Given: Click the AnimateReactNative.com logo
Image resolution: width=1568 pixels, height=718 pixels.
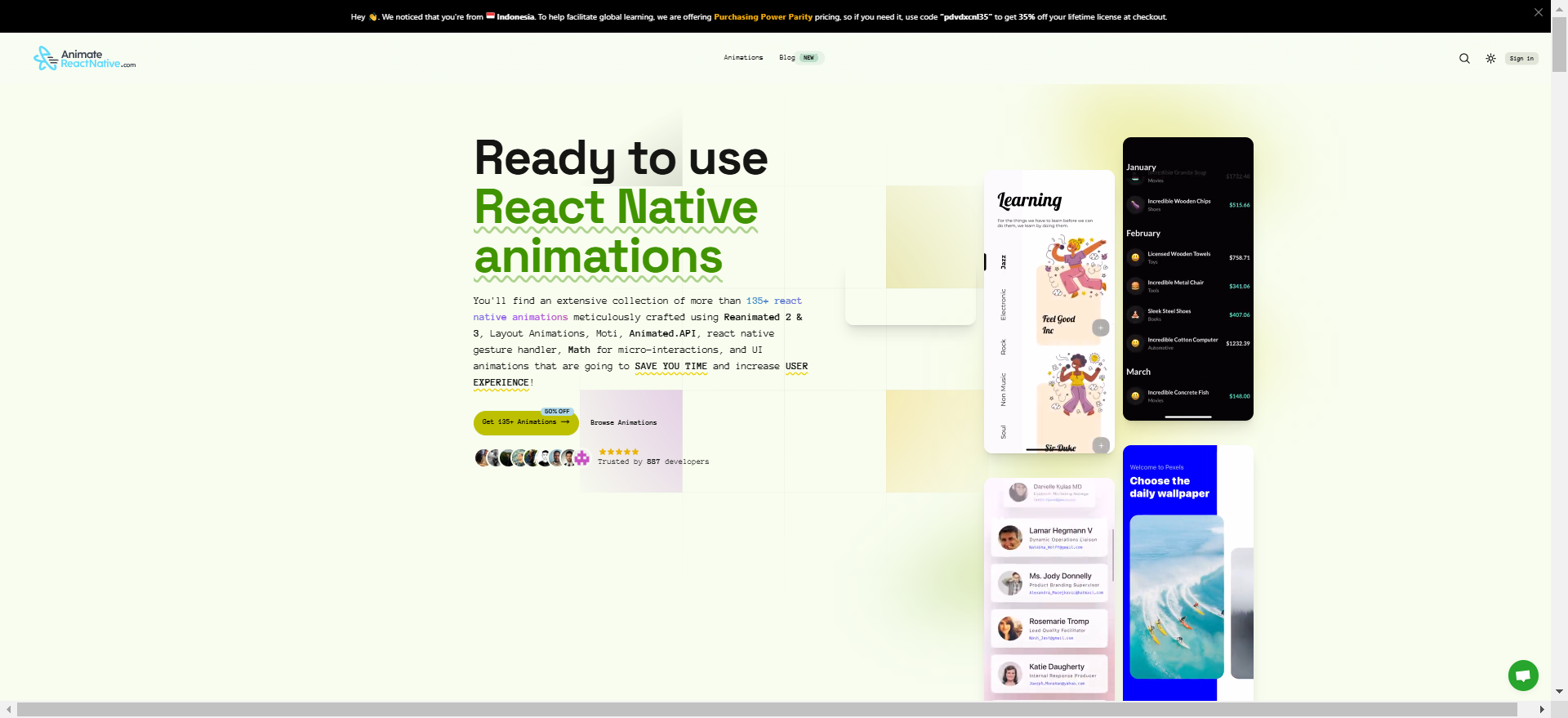Looking at the screenshot, I should (85, 58).
